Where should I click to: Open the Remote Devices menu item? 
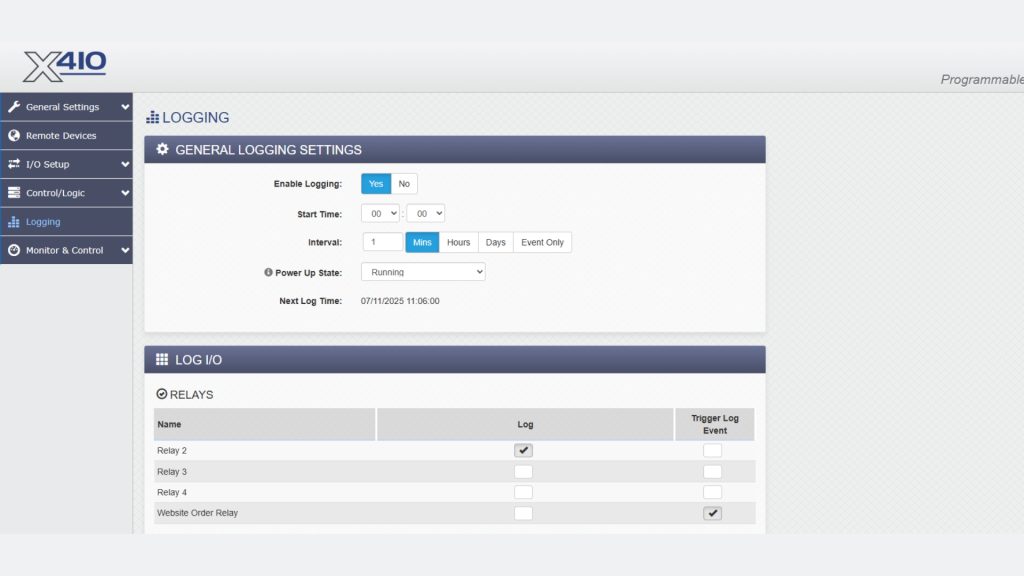61,136
